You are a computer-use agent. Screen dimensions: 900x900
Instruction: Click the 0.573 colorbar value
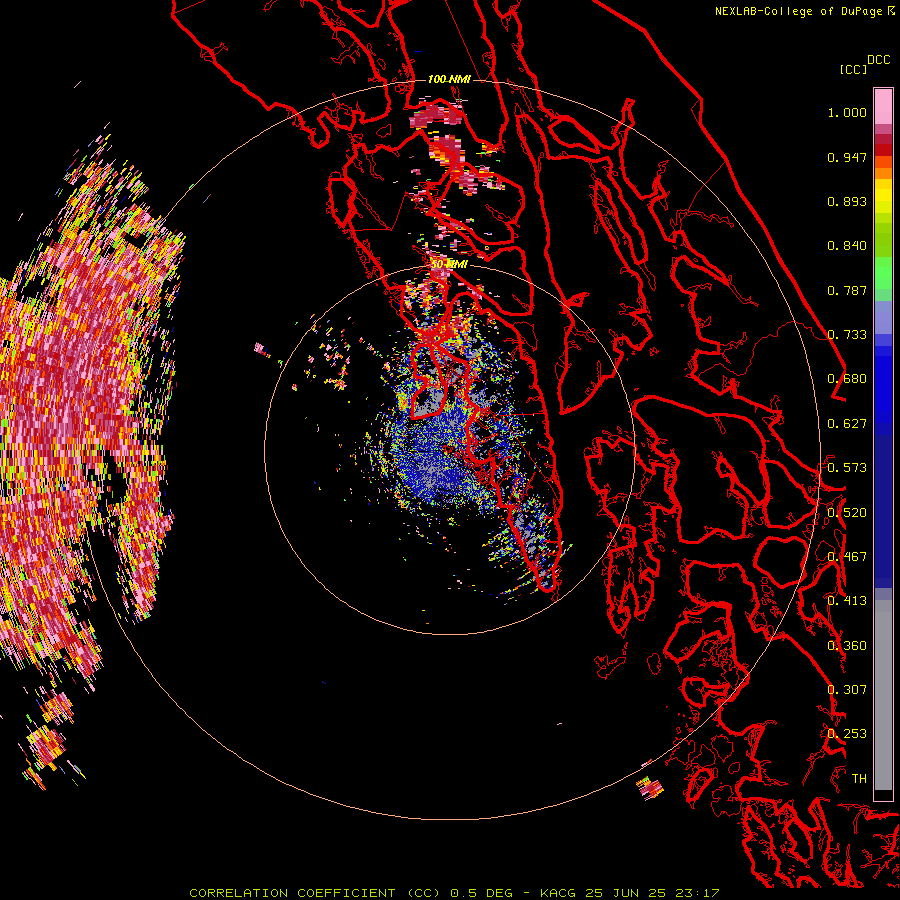click(847, 468)
